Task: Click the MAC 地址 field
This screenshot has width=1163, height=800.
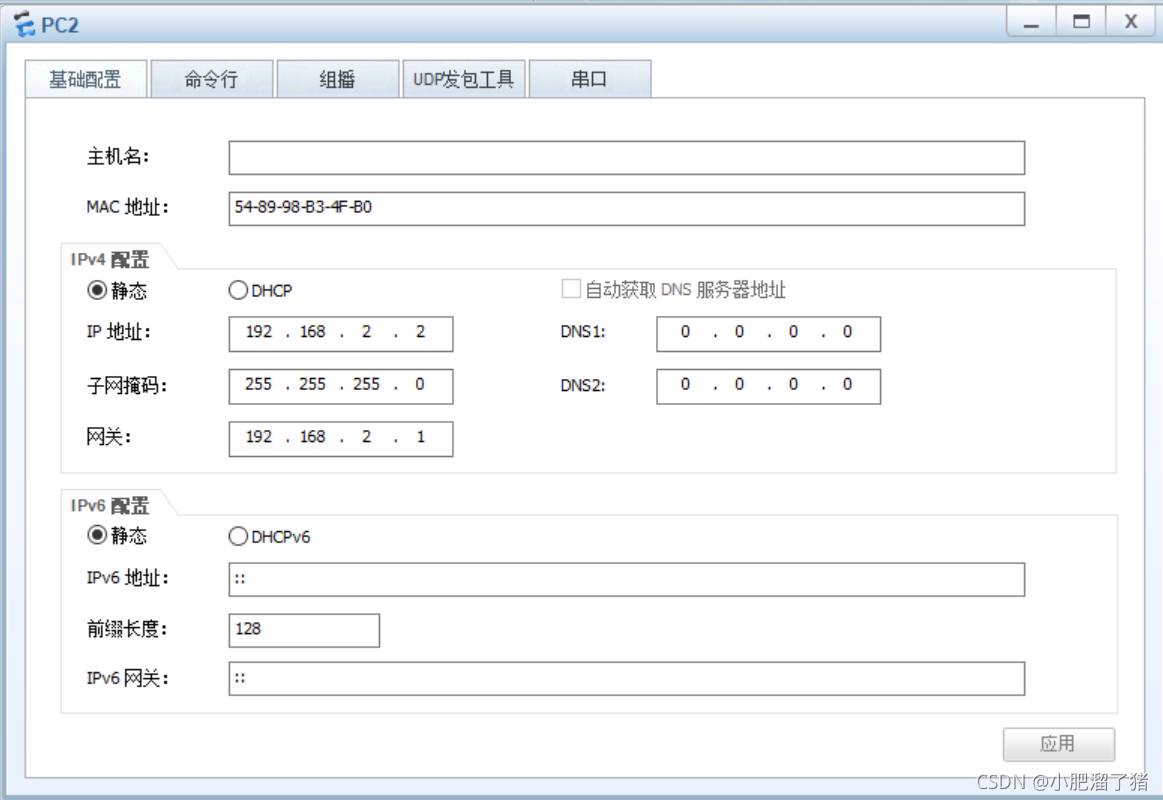Action: tap(627, 208)
